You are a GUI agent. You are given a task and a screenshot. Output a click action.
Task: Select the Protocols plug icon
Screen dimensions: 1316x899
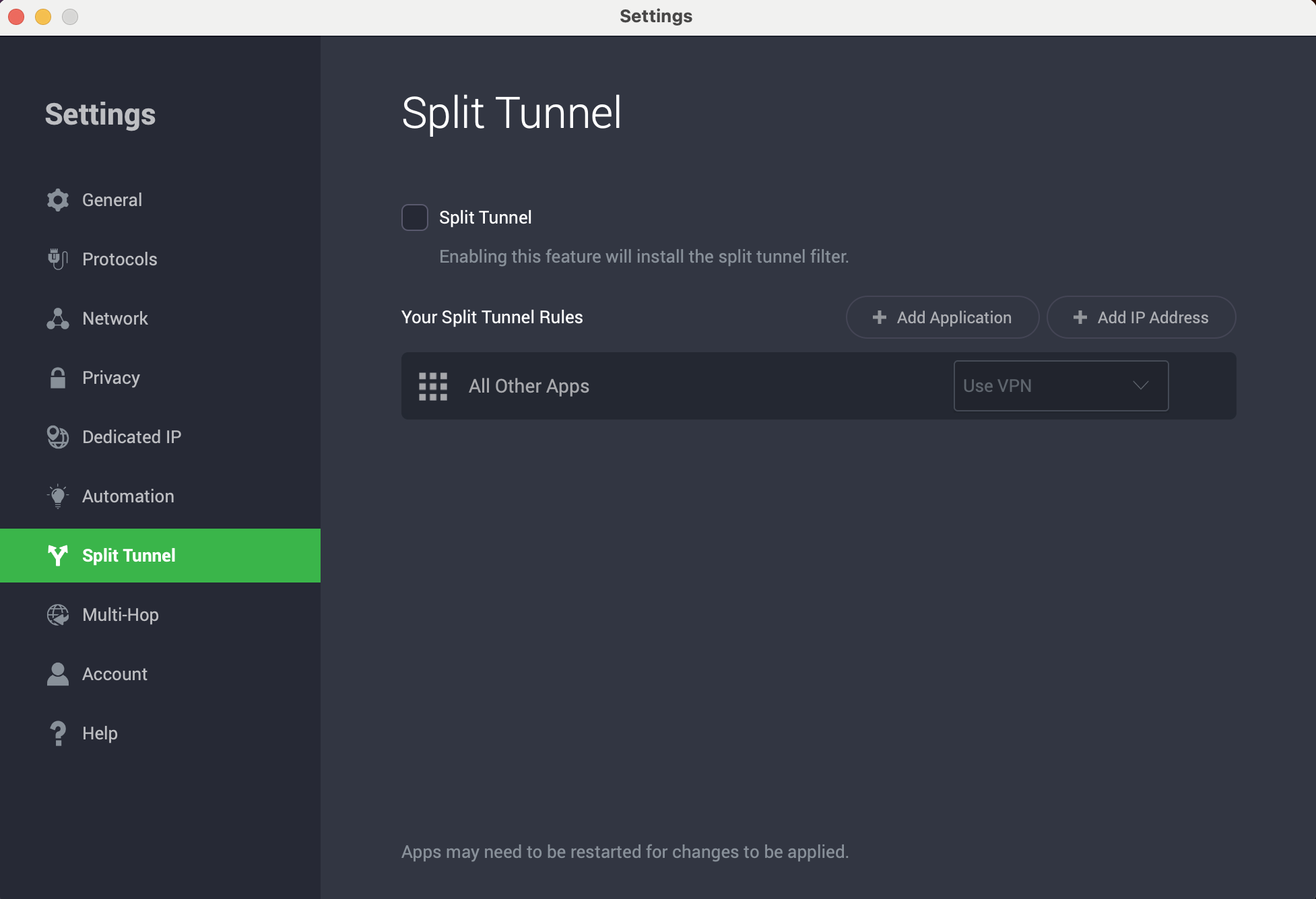click(57, 259)
